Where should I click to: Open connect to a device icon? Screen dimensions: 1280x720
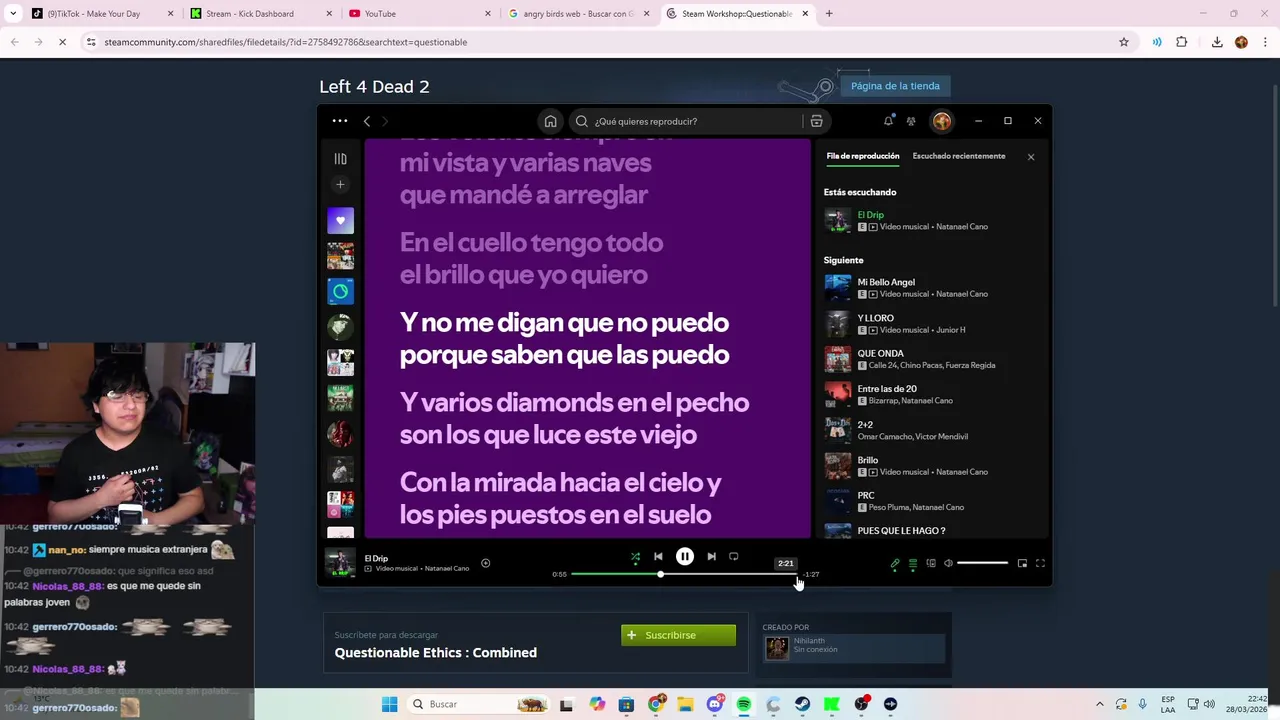tap(931, 563)
